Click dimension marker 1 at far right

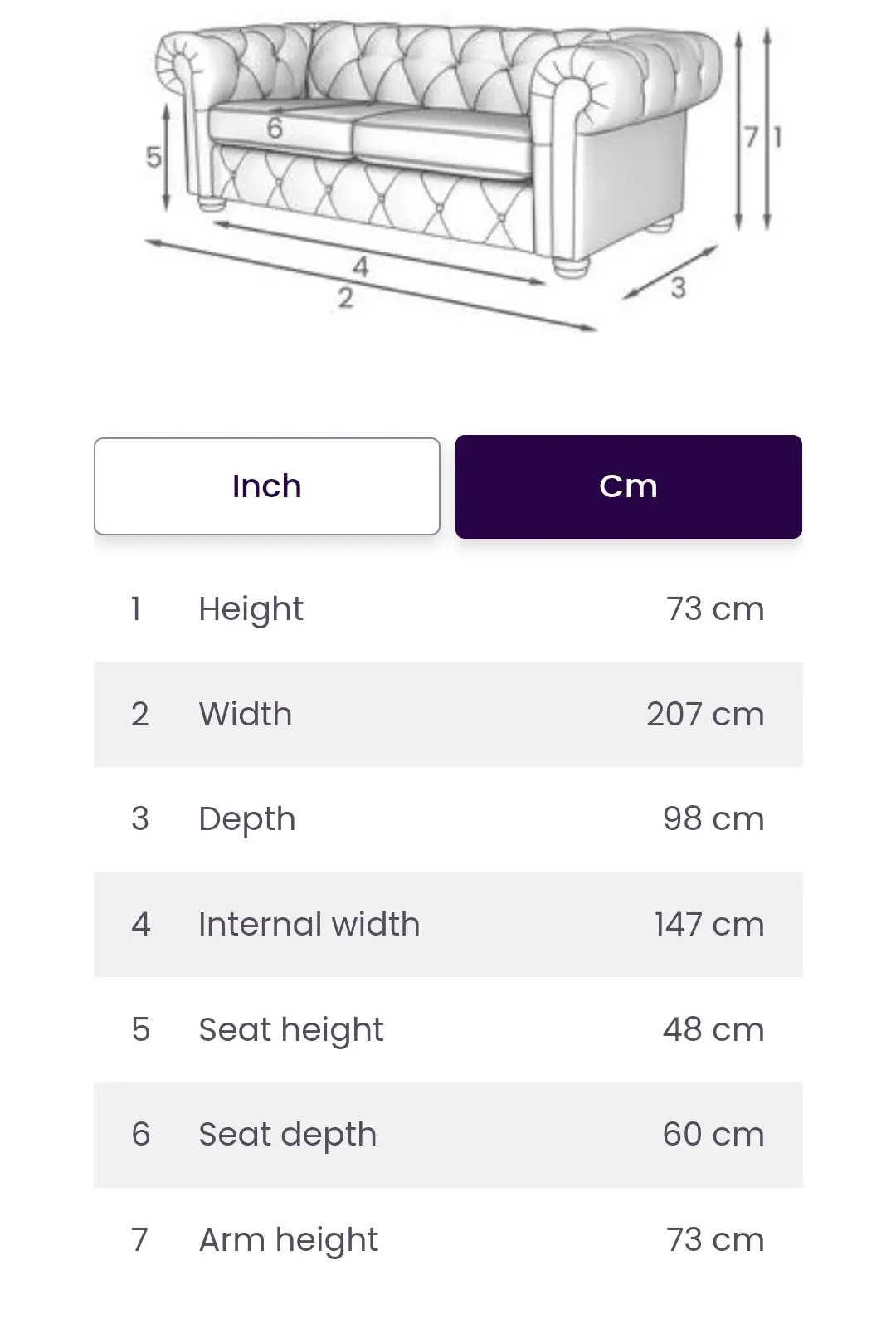point(777,137)
